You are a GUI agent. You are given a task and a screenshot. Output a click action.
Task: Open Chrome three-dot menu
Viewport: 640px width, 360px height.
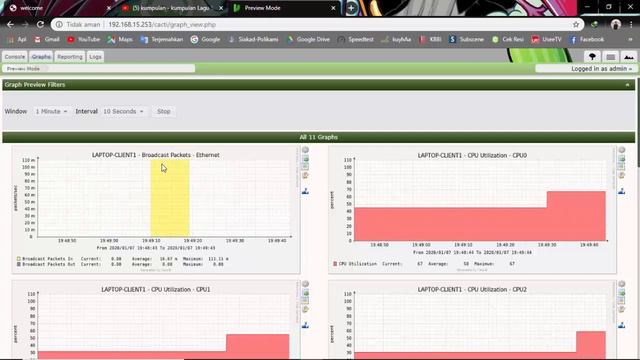(x=631, y=24)
